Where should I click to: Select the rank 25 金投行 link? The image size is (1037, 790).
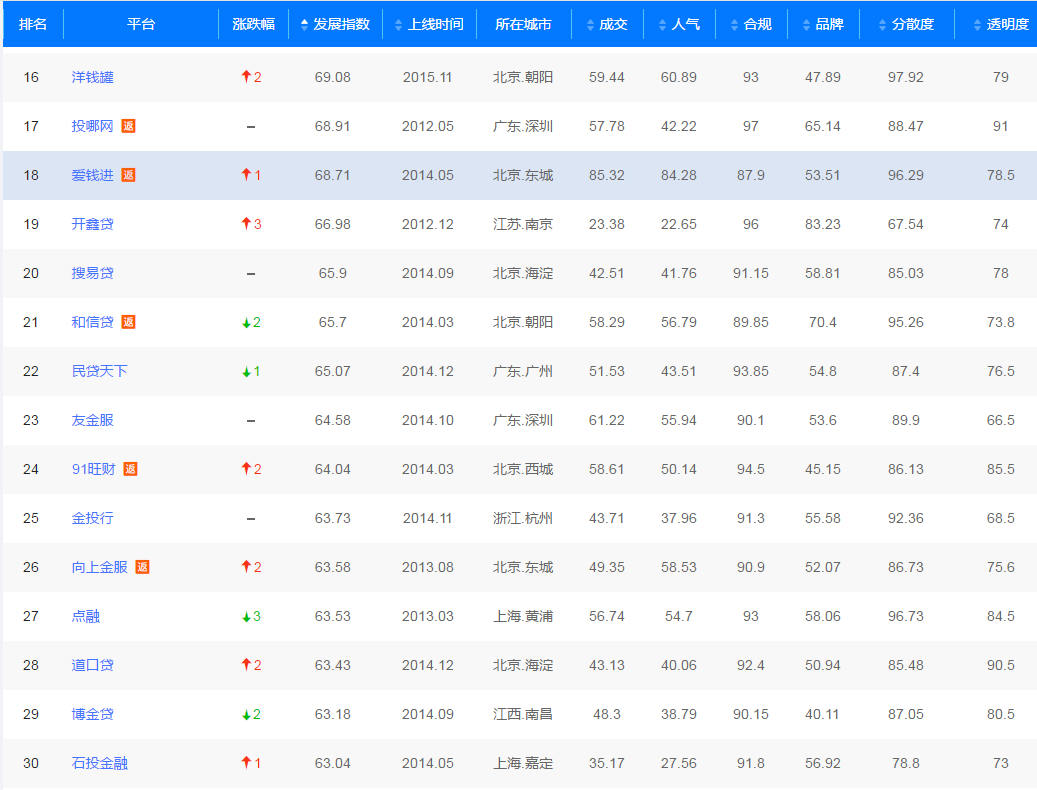point(92,518)
